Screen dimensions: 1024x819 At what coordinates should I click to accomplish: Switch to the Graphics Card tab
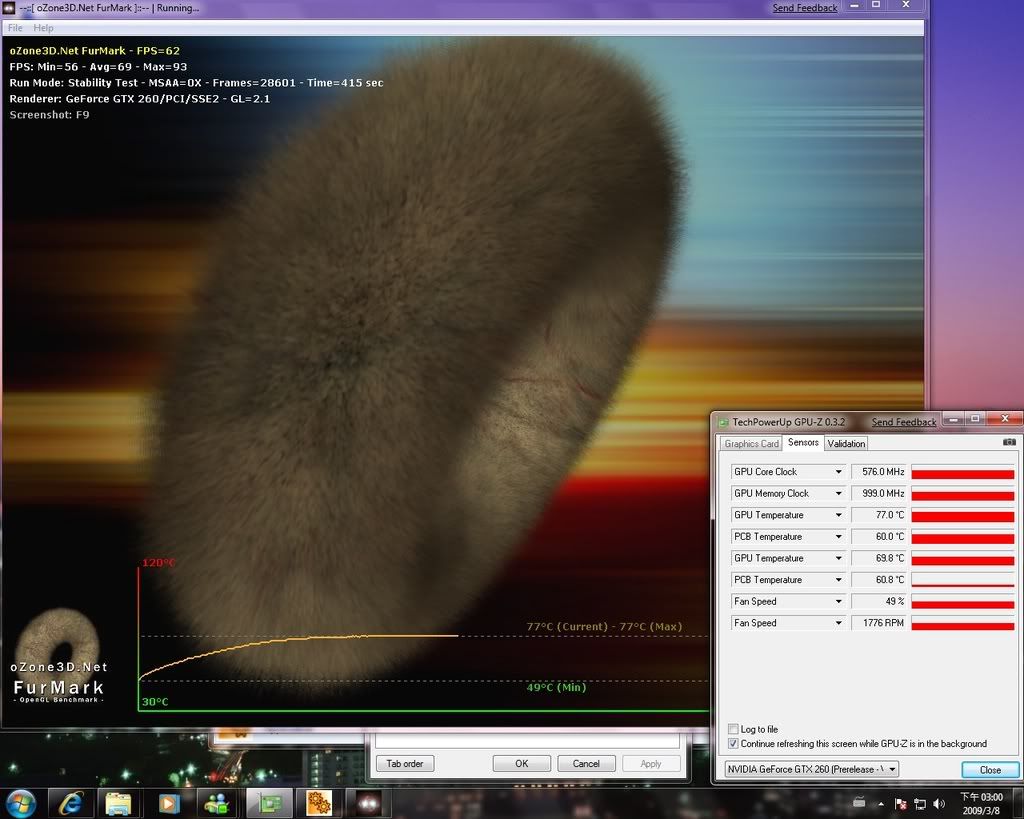pyautogui.click(x=751, y=443)
